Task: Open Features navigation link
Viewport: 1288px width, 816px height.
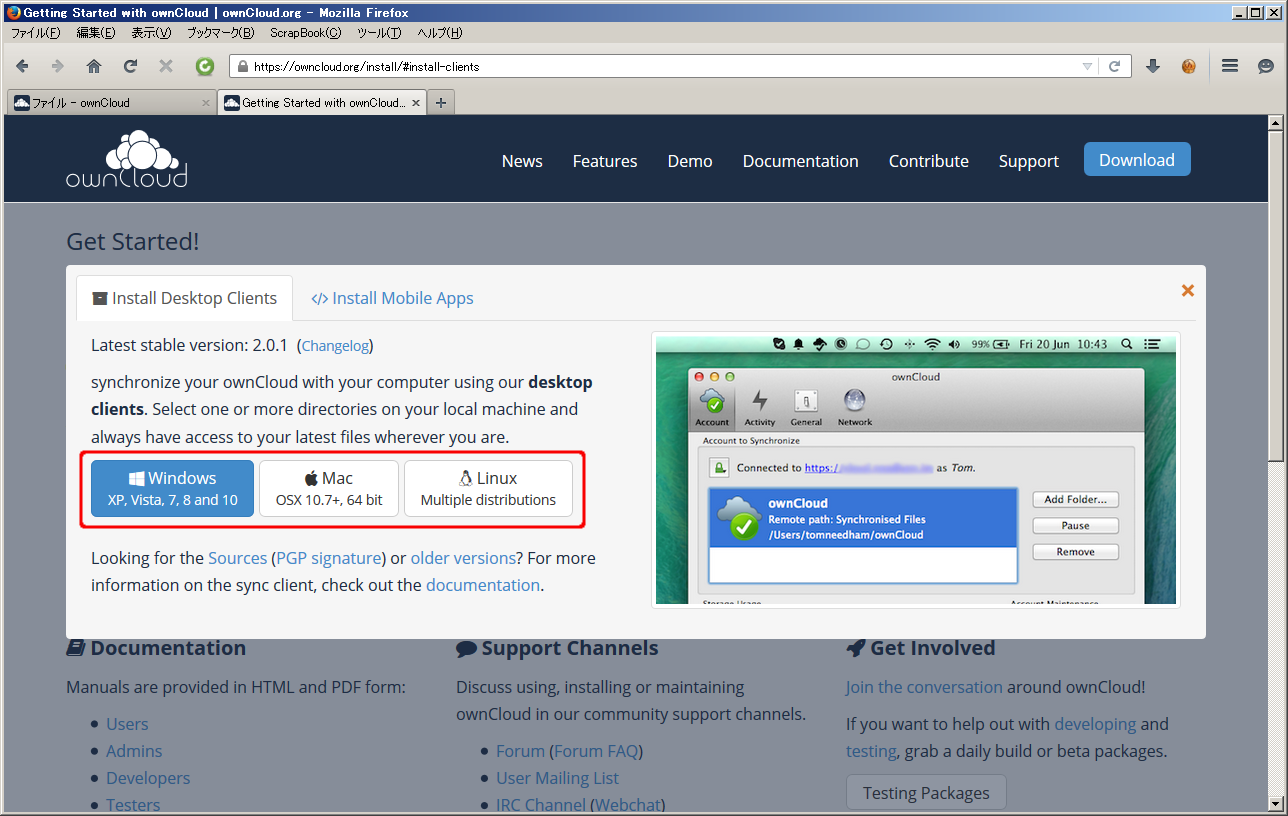Action: 605,161
